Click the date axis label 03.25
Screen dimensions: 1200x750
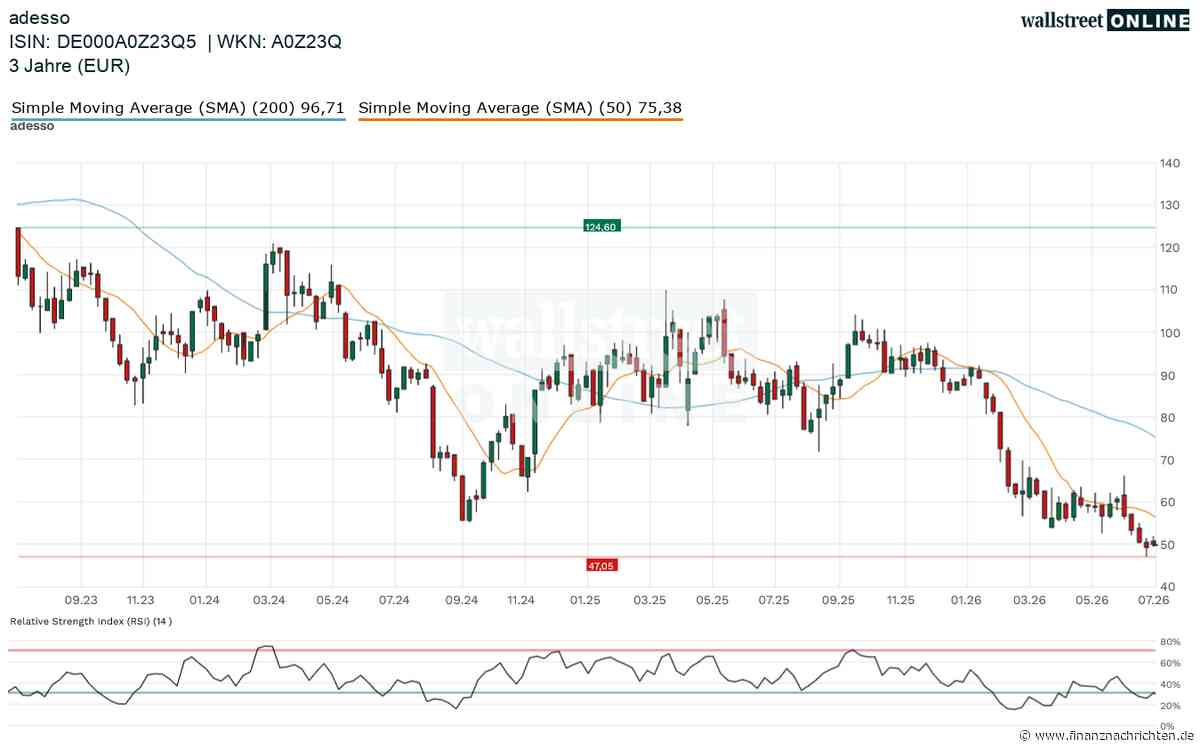click(x=649, y=600)
